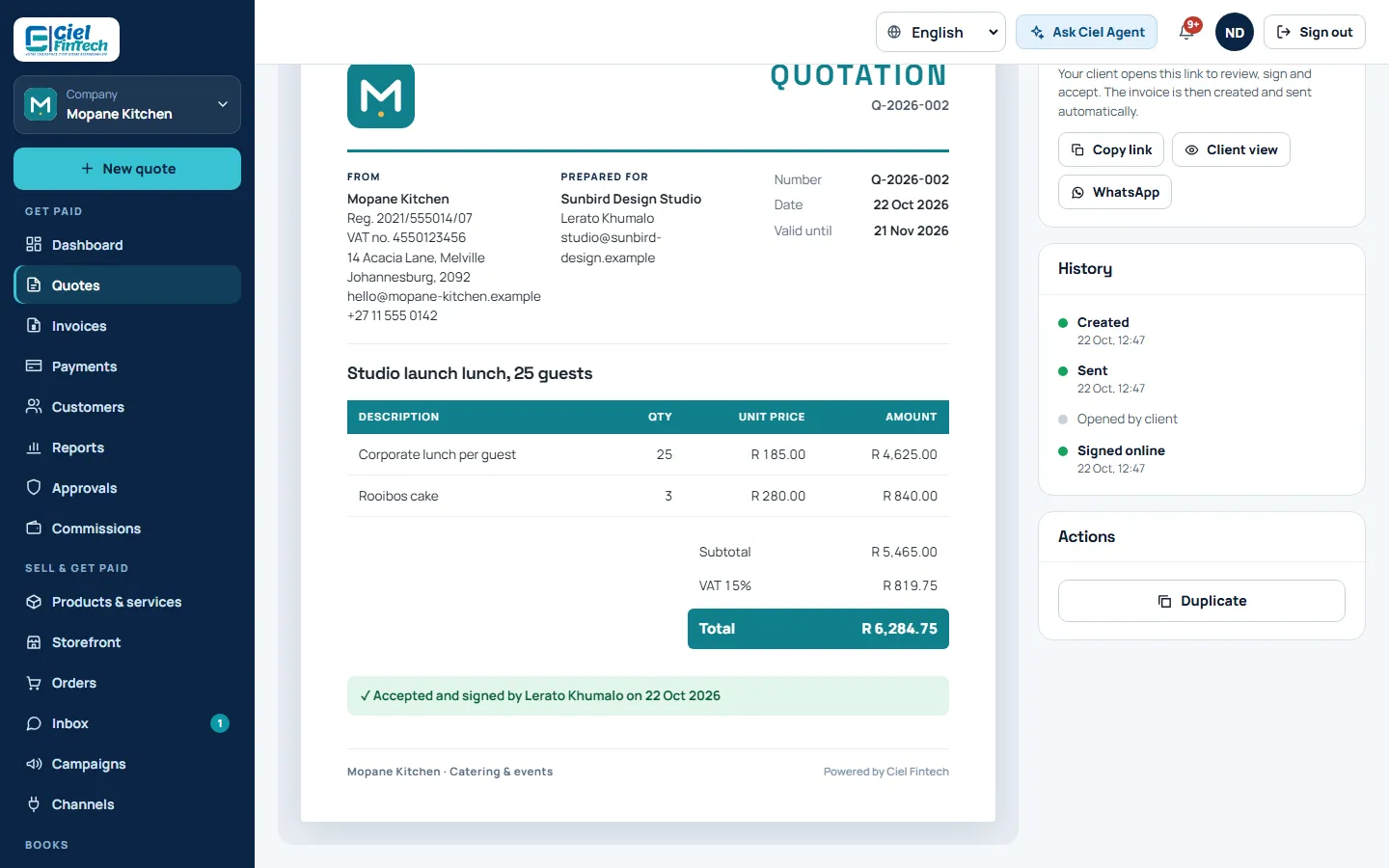
Task: Go to Quotes section
Action: pyautogui.click(x=127, y=285)
